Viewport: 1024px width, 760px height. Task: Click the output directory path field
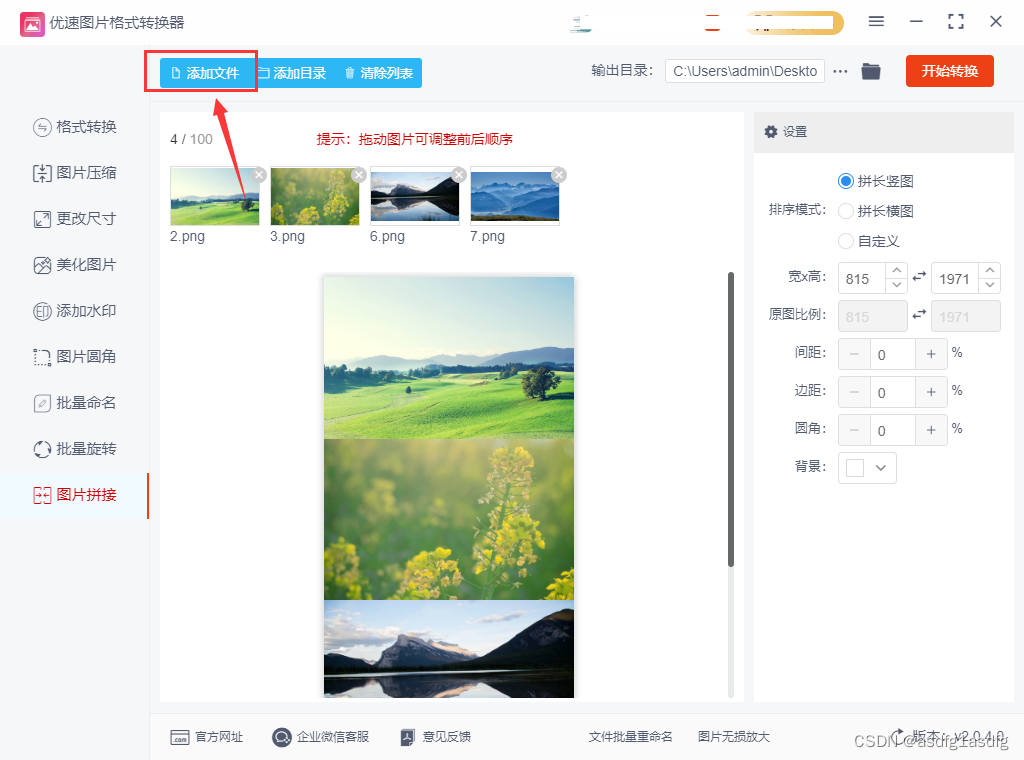[x=744, y=71]
